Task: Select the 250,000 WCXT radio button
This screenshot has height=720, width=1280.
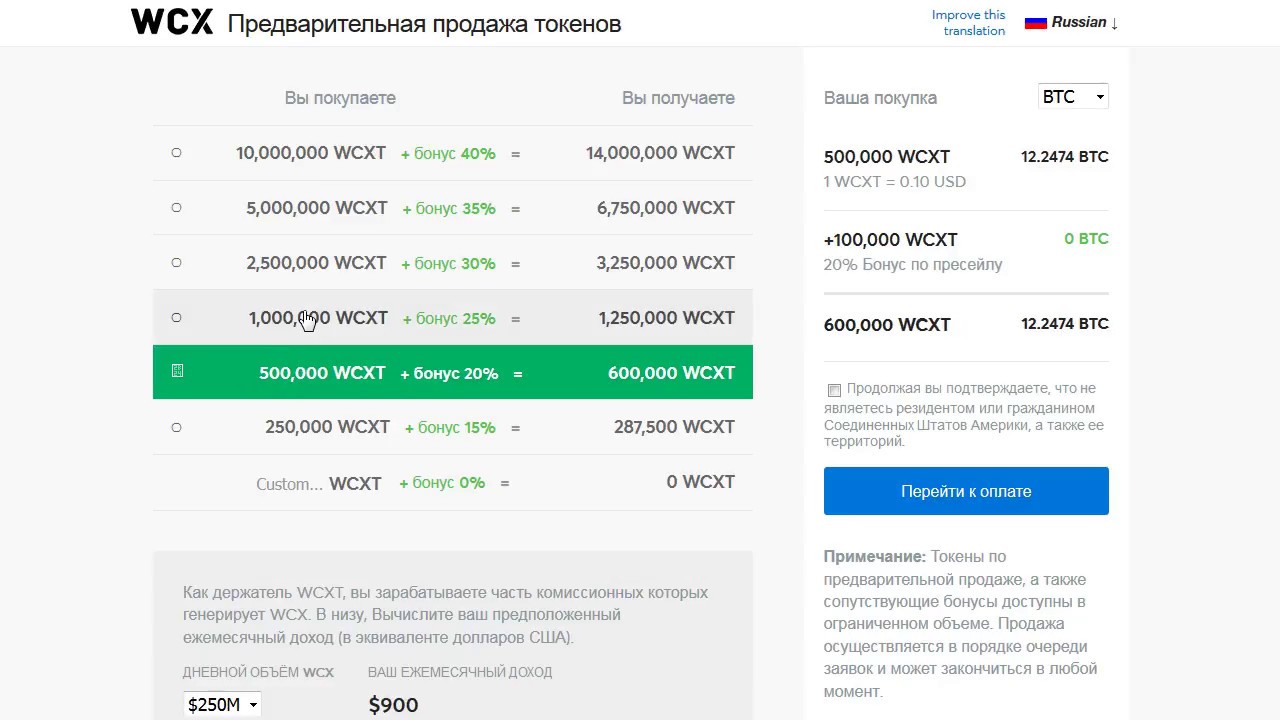Action: [x=177, y=428]
